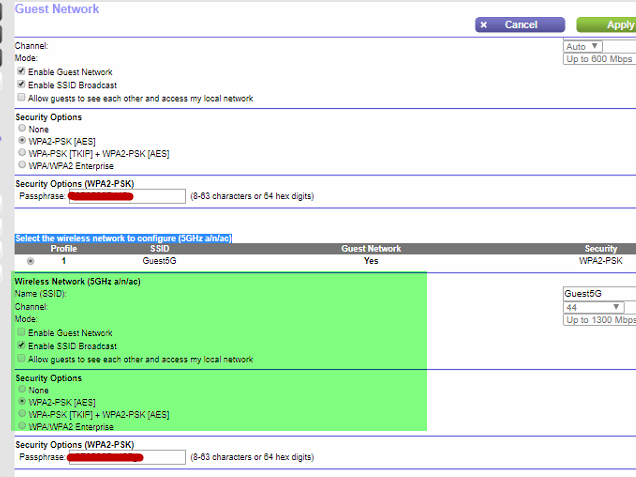The height and width of the screenshot is (477, 636).
Task: Toggle Enable SSID Broadcast for the 5GHz network
Action: coord(22,346)
